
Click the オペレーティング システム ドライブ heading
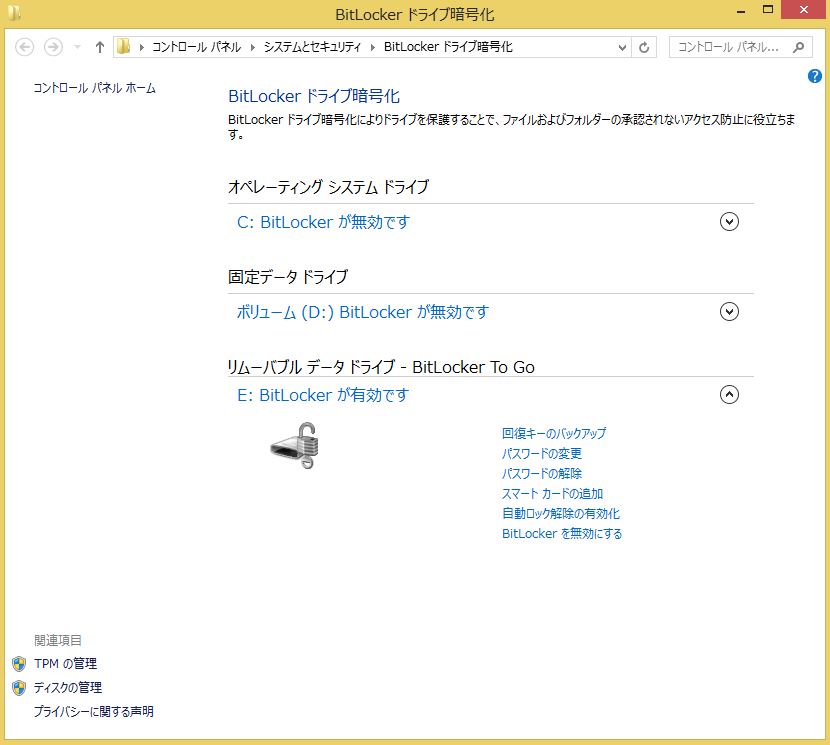328,187
